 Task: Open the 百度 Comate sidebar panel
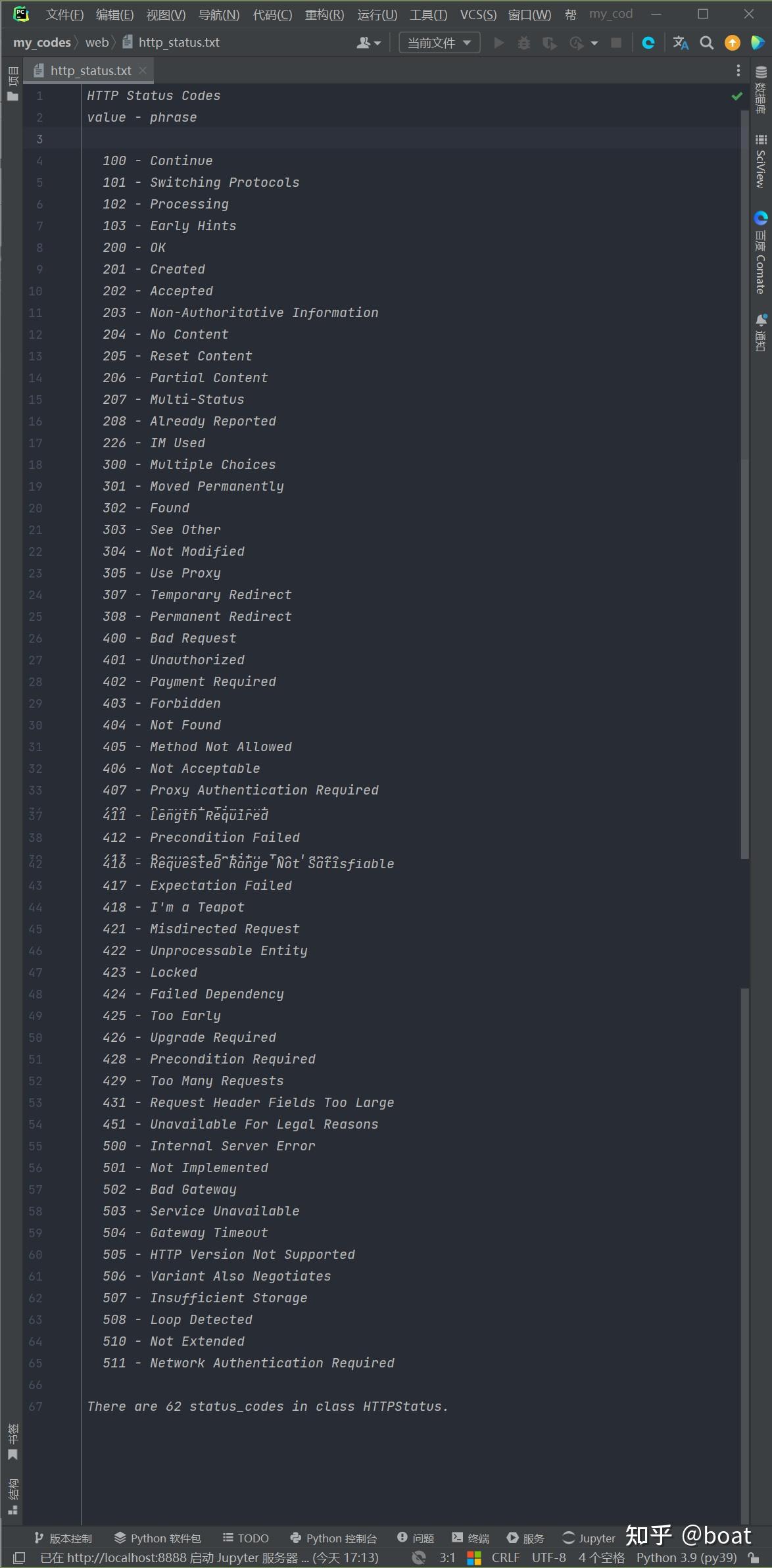[x=761, y=253]
